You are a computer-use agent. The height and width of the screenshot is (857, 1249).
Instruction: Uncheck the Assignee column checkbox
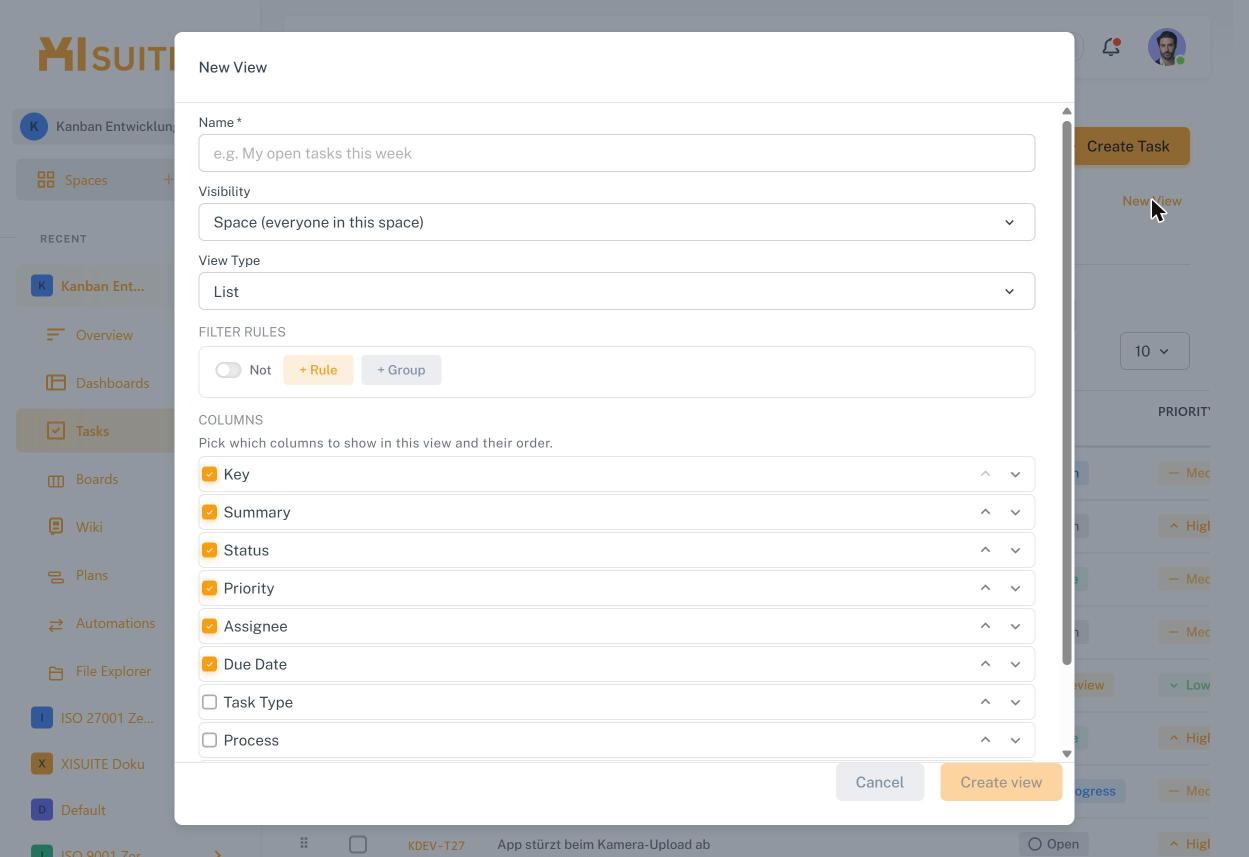tap(209, 626)
